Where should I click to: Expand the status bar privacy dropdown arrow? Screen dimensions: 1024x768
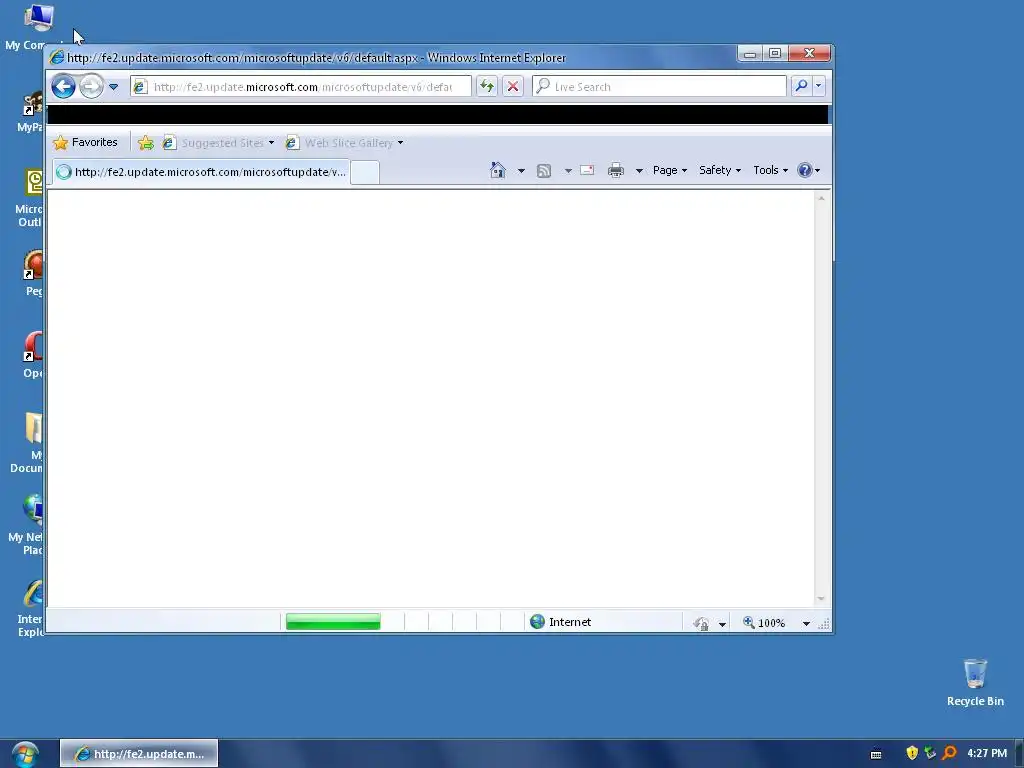point(722,624)
